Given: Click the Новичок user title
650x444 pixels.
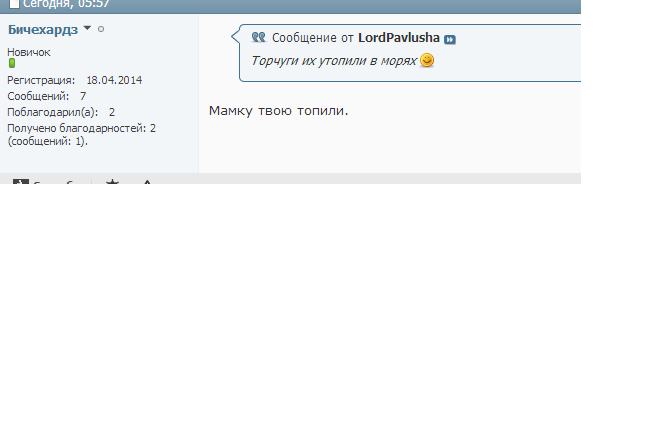Looking at the screenshot, I should (29, 52).
